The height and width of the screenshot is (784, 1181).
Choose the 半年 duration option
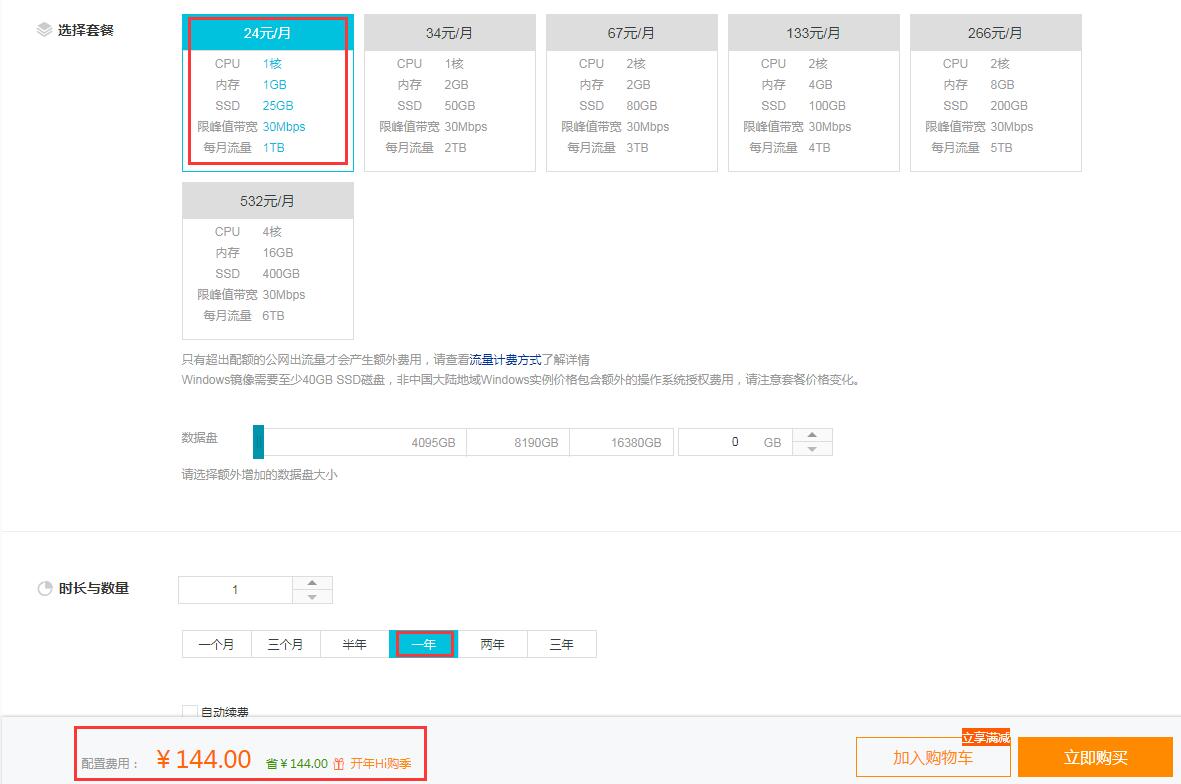tap(354, 644)
